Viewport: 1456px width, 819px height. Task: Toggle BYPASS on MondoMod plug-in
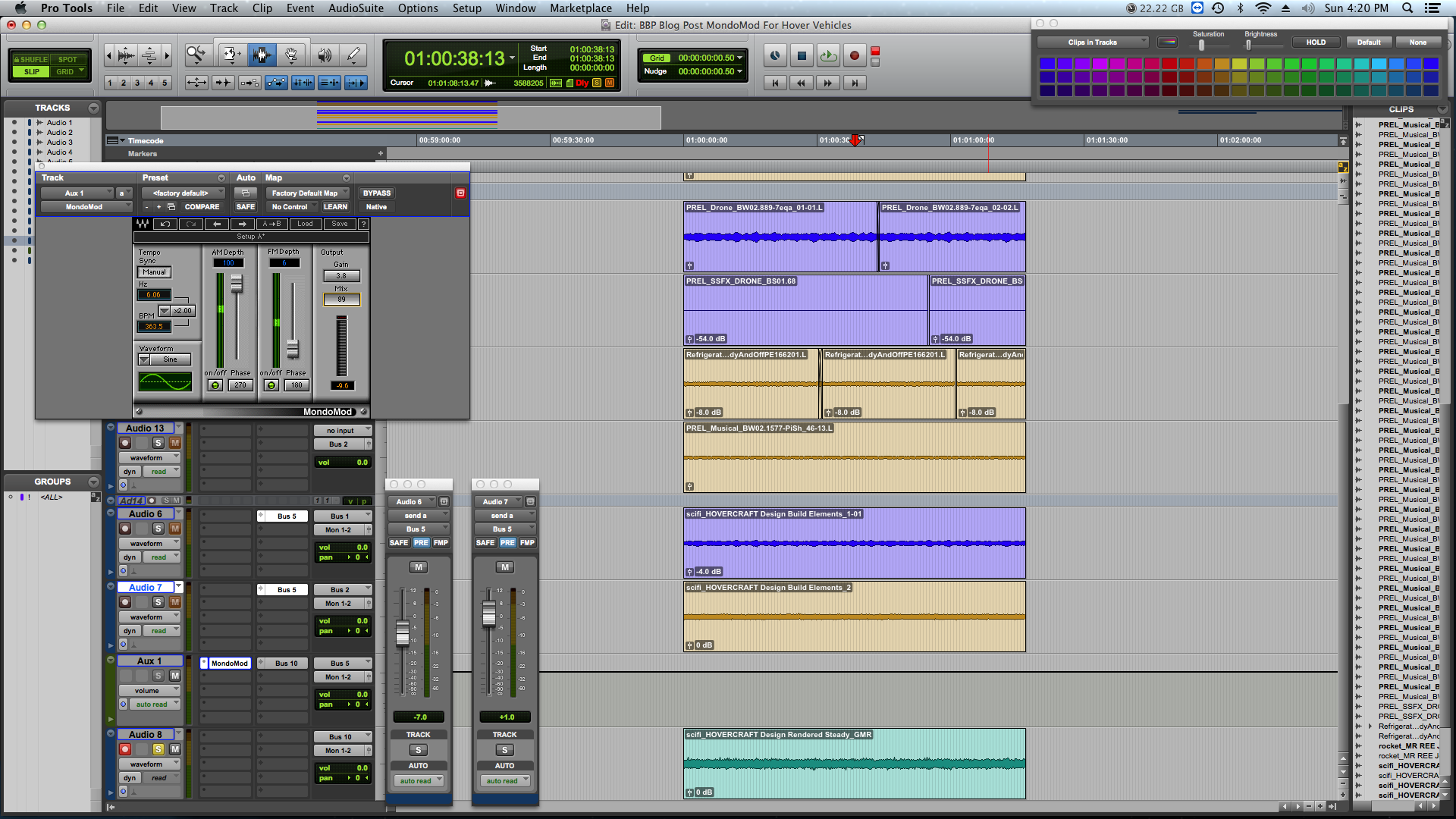click(377, 193)
